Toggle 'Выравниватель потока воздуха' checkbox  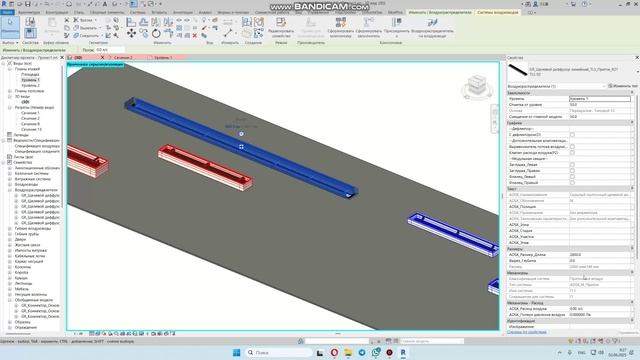pyautogui.click(x=572, y=147)
